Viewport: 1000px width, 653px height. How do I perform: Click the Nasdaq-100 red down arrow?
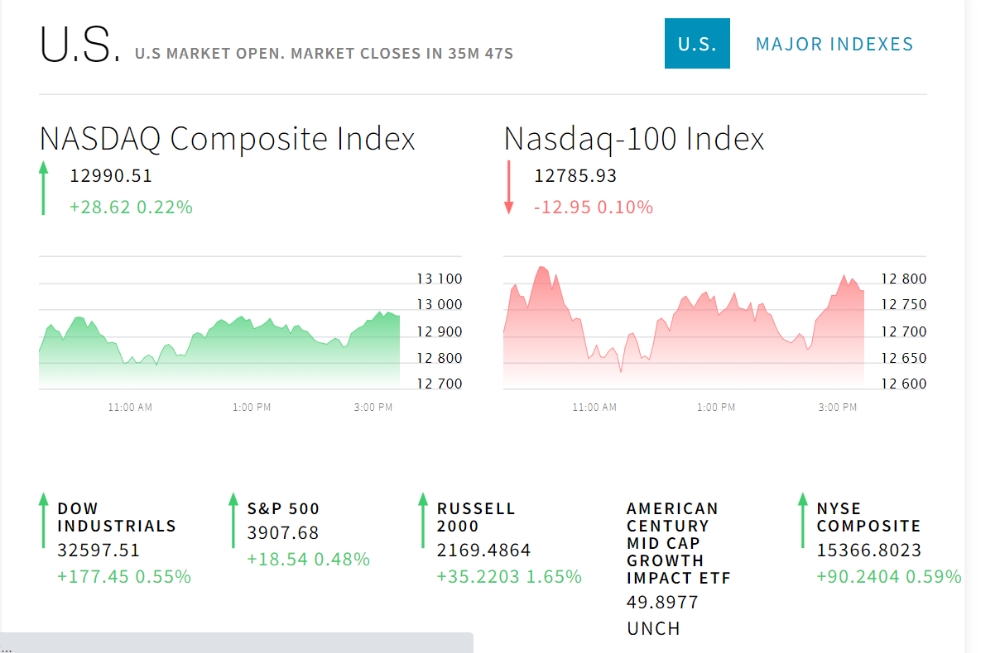tap(508, 187)
